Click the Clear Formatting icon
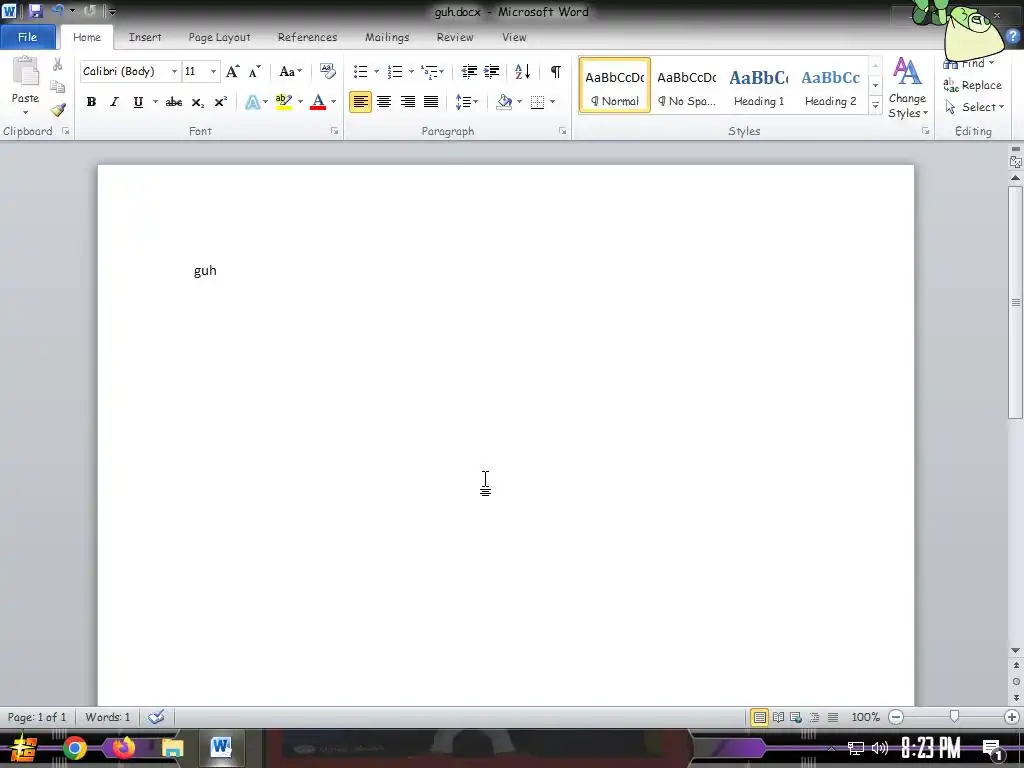Viewport: 1024px width, 768px height. [327, 71]
